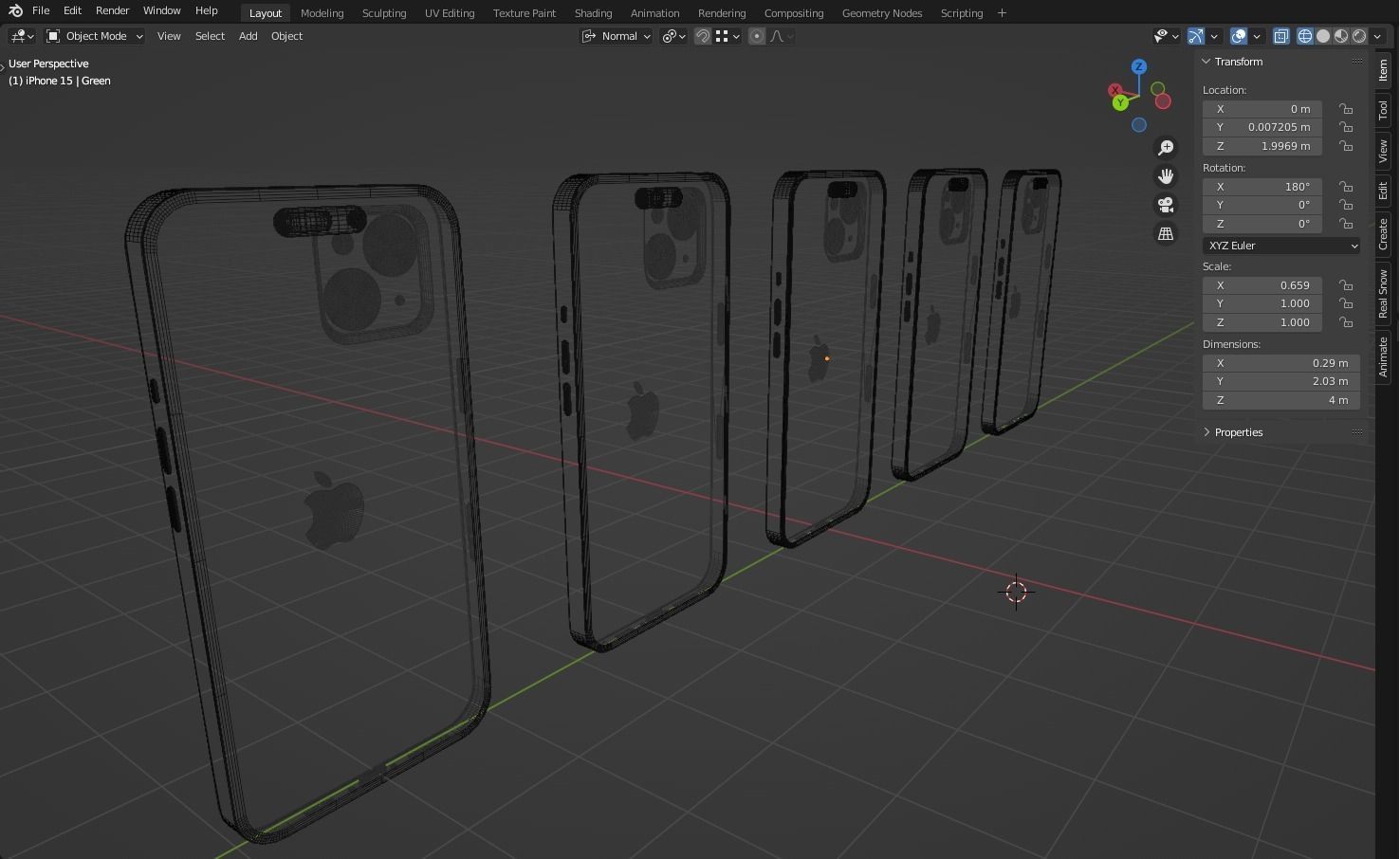Screen dimensions: 1400x859
Task: Open the object visibility eye dropdown
Action: pyautogui.click(x=1166, y=36)
